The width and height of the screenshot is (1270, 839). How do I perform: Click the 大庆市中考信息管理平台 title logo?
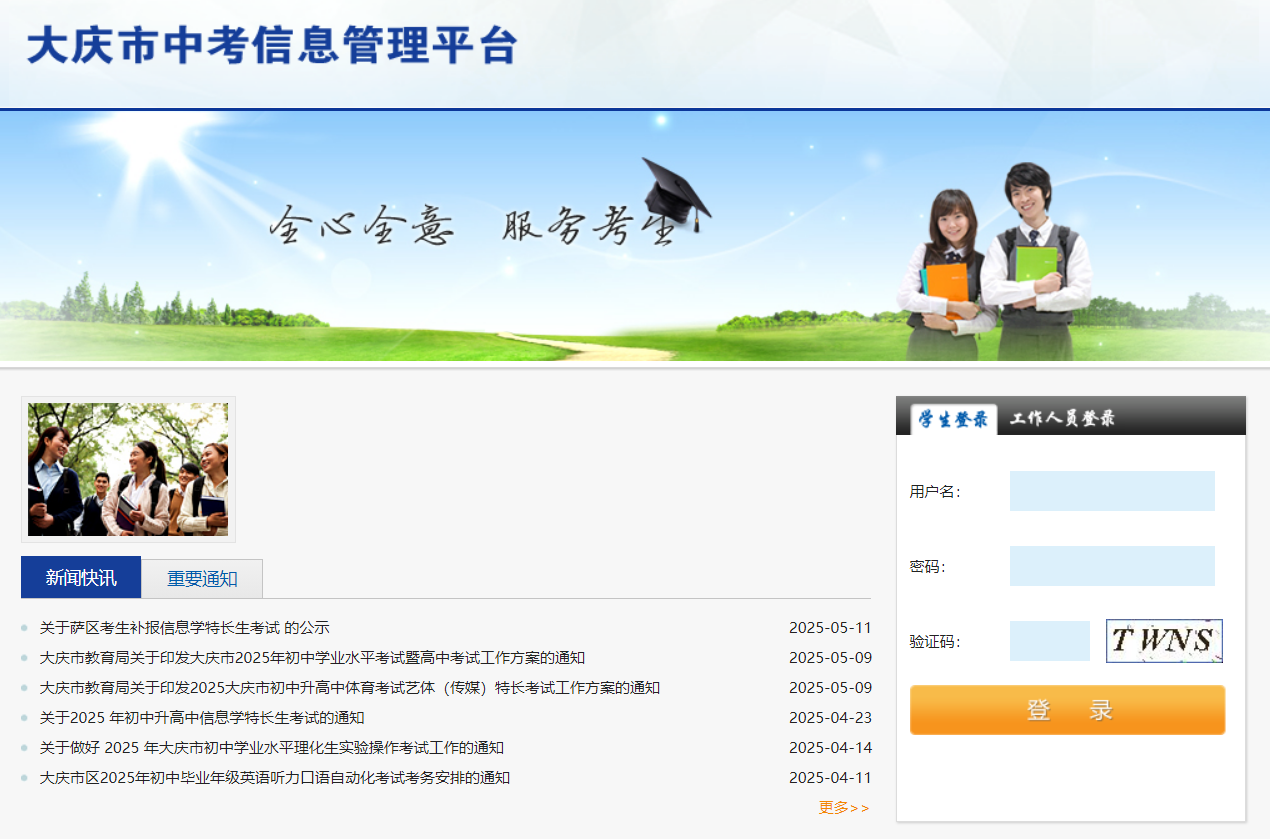click(x=272, y=46)
